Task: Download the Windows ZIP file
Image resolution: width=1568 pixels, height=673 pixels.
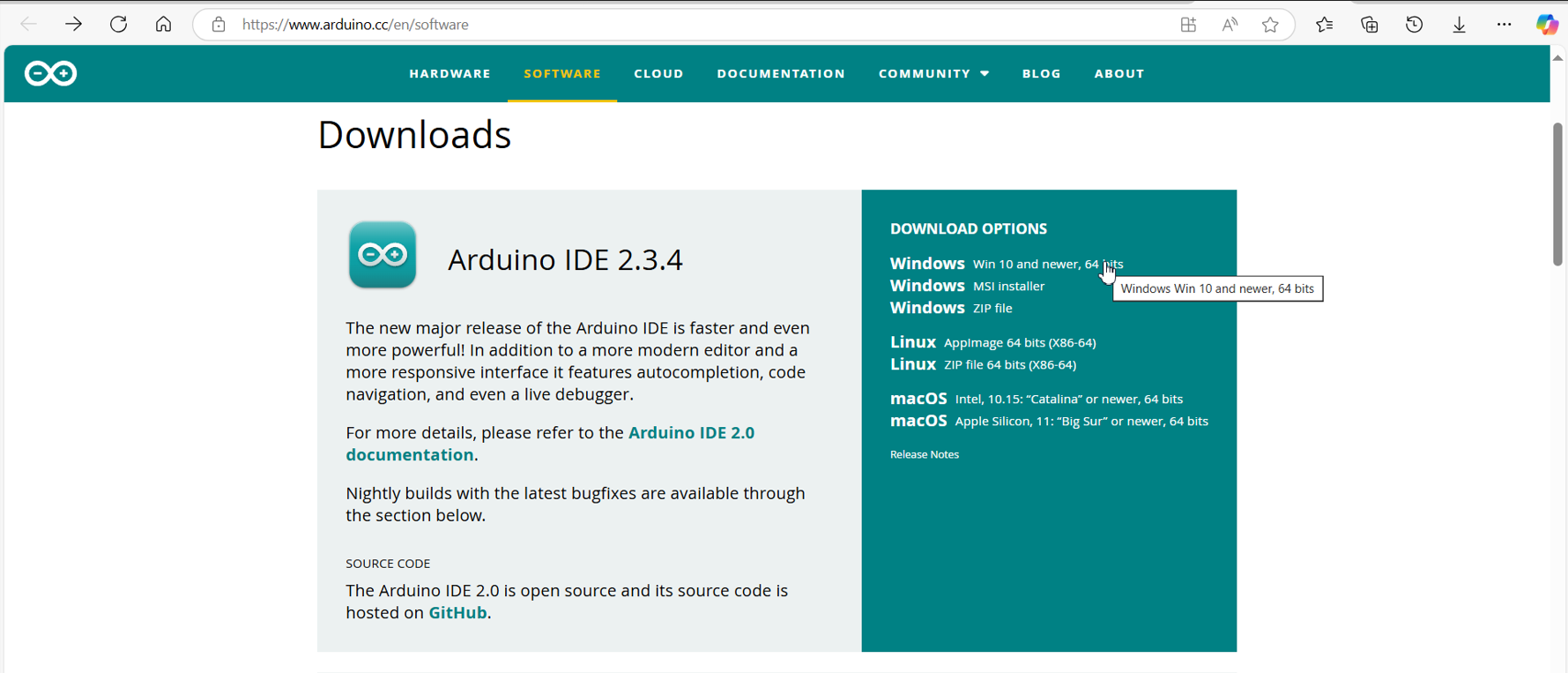Action: 951,308
